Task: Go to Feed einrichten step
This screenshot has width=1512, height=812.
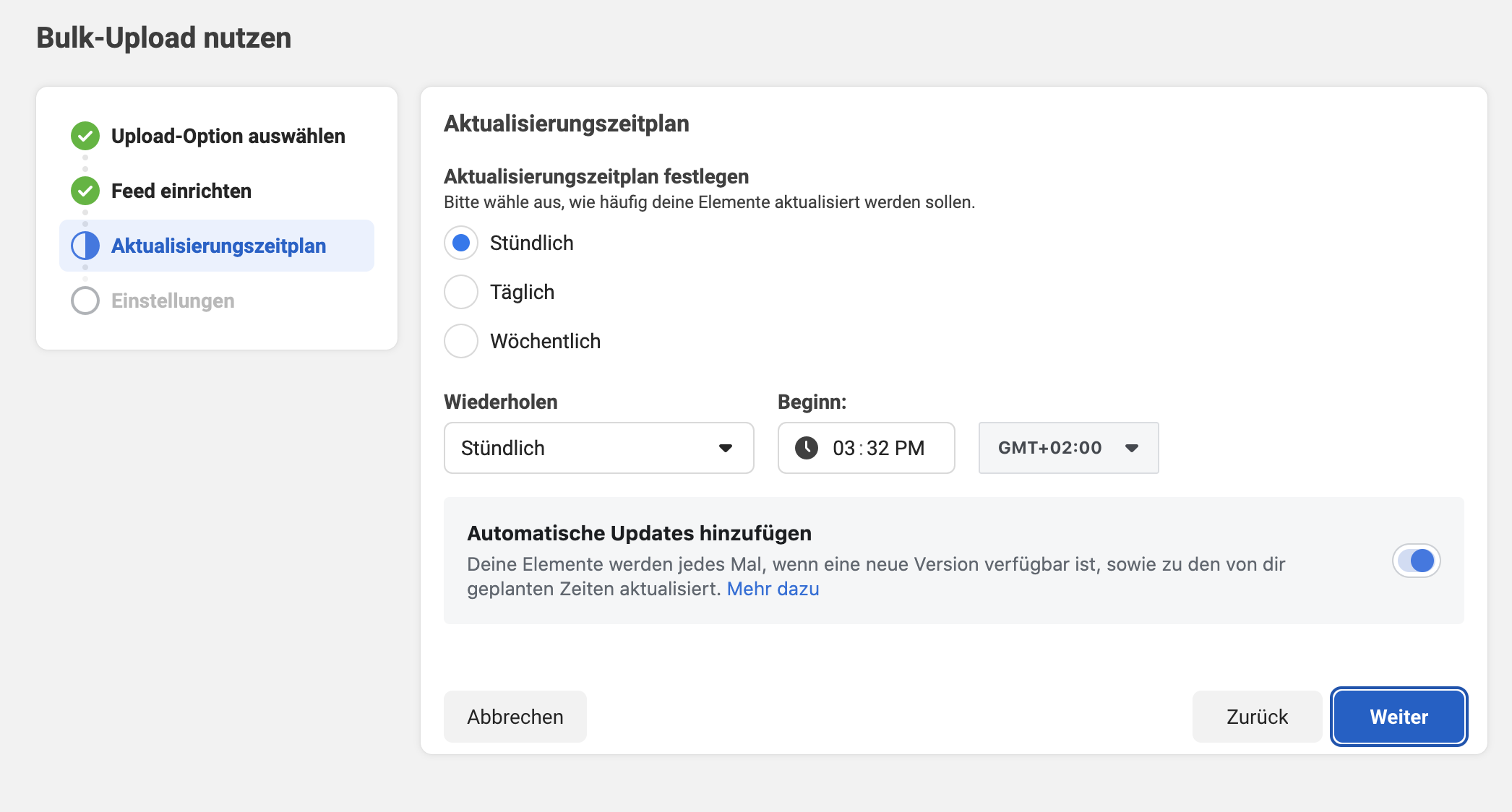Action: point(217,191)
